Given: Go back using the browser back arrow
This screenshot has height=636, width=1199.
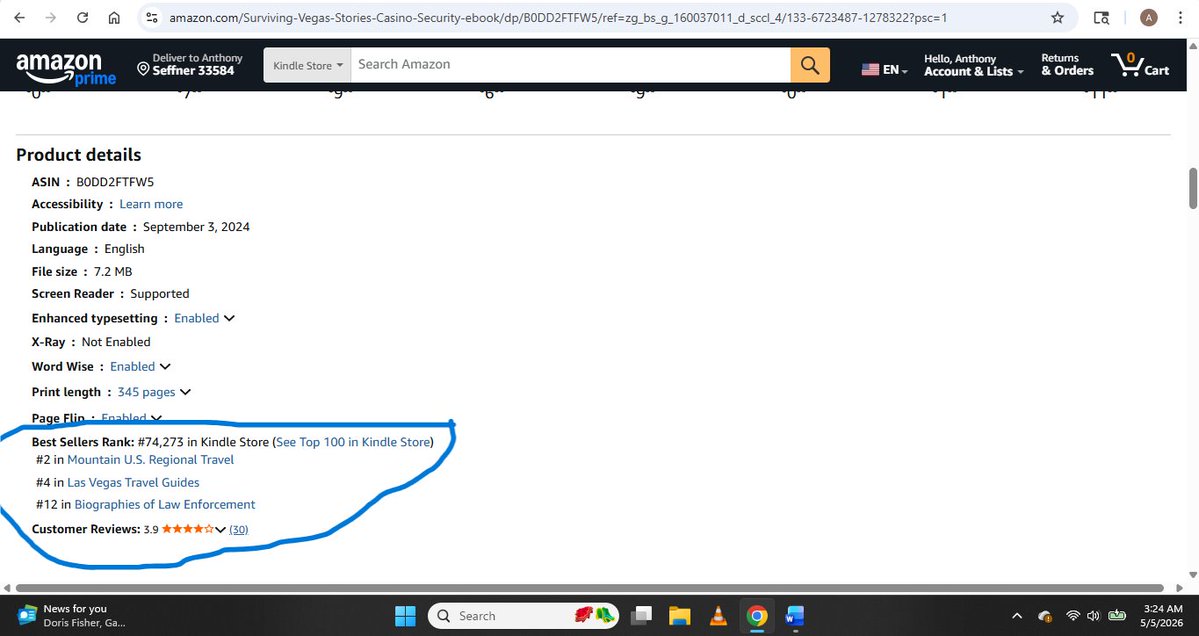Looking at the screenshot, I should click(x=20, y=18).
